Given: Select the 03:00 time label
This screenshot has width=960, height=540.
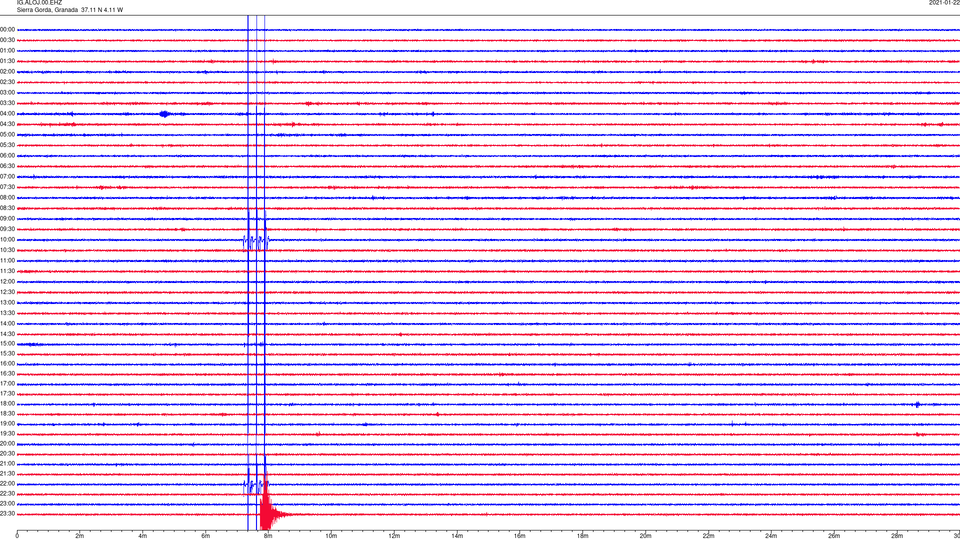Looking at the screenshot, I should click(x=7, y=92).
